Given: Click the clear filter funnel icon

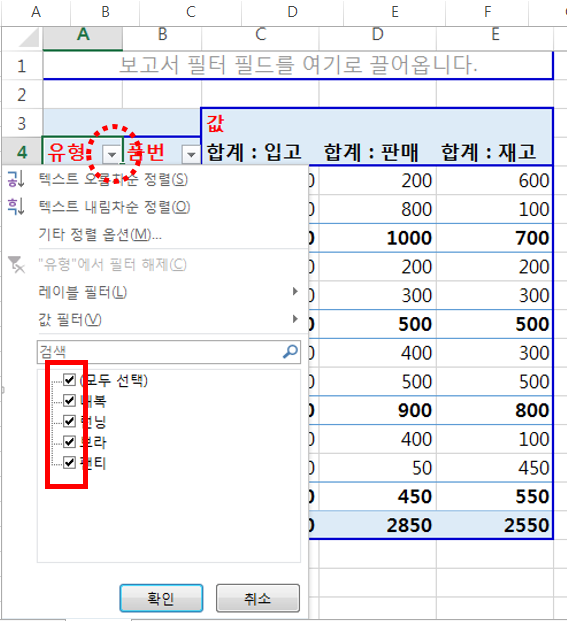Looking at the screenshot, I should click(x=16, y=264).
